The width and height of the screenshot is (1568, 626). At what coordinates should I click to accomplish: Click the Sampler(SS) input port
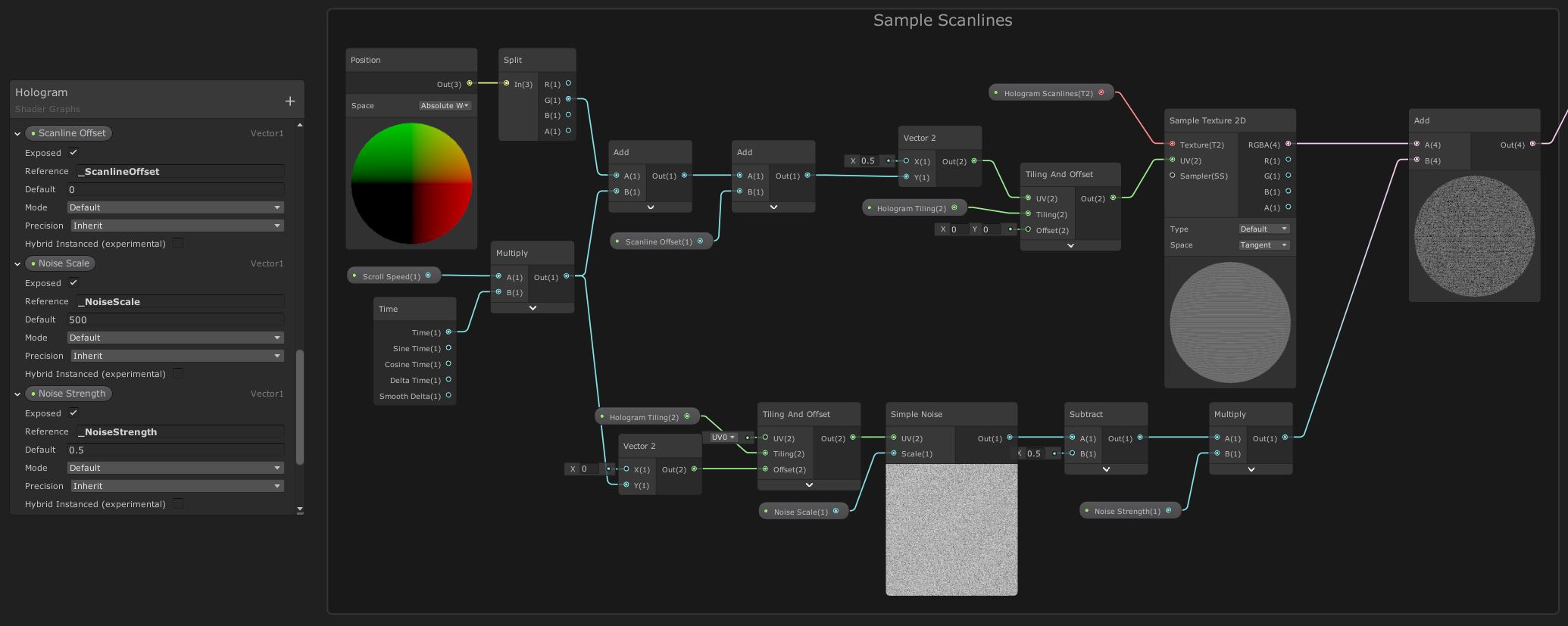tap(1173, 176)
